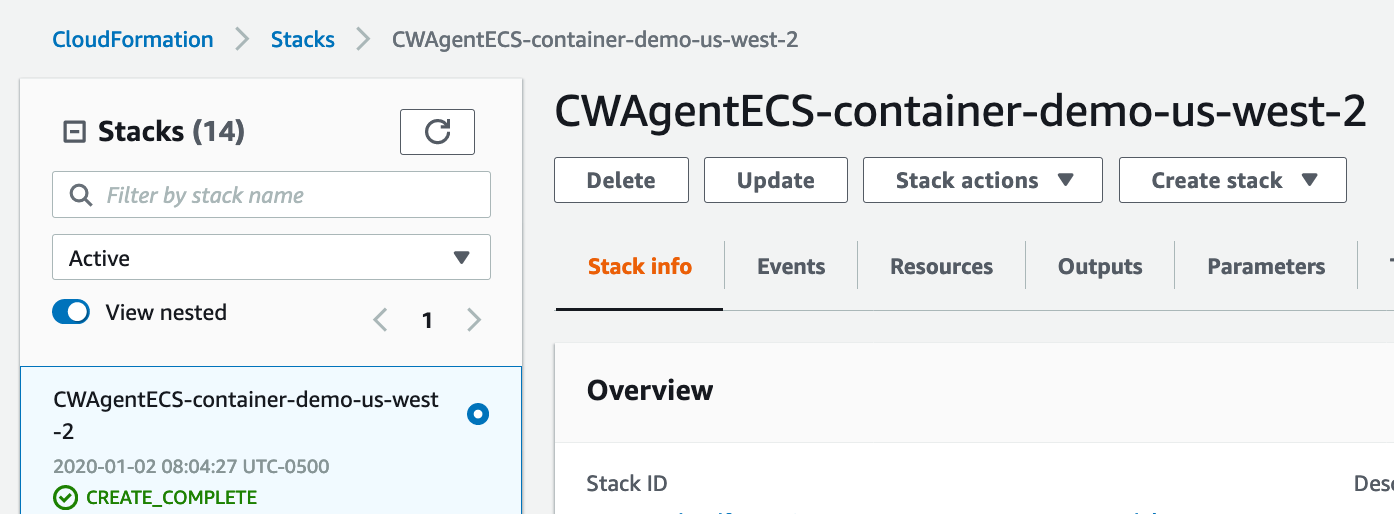Click the Stack ID label
This screenshot has width=1394, height=514.
click(x=627, y=484)
